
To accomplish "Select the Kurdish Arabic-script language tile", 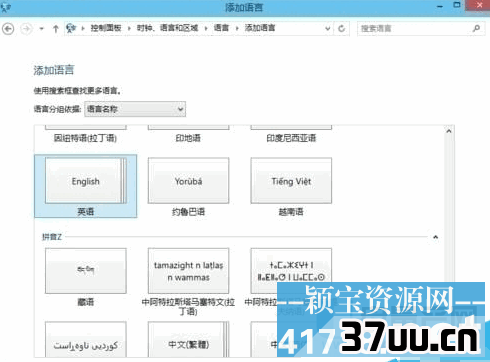I will 86,340.
